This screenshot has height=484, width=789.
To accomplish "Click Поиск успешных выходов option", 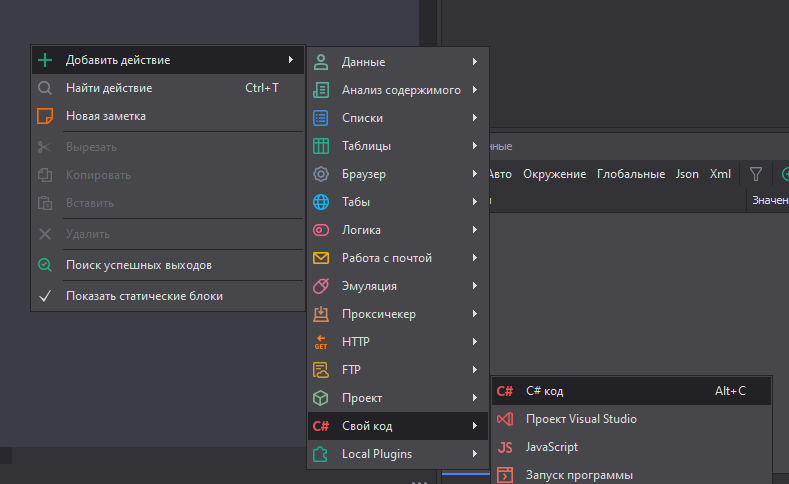I will click(138, 265).
